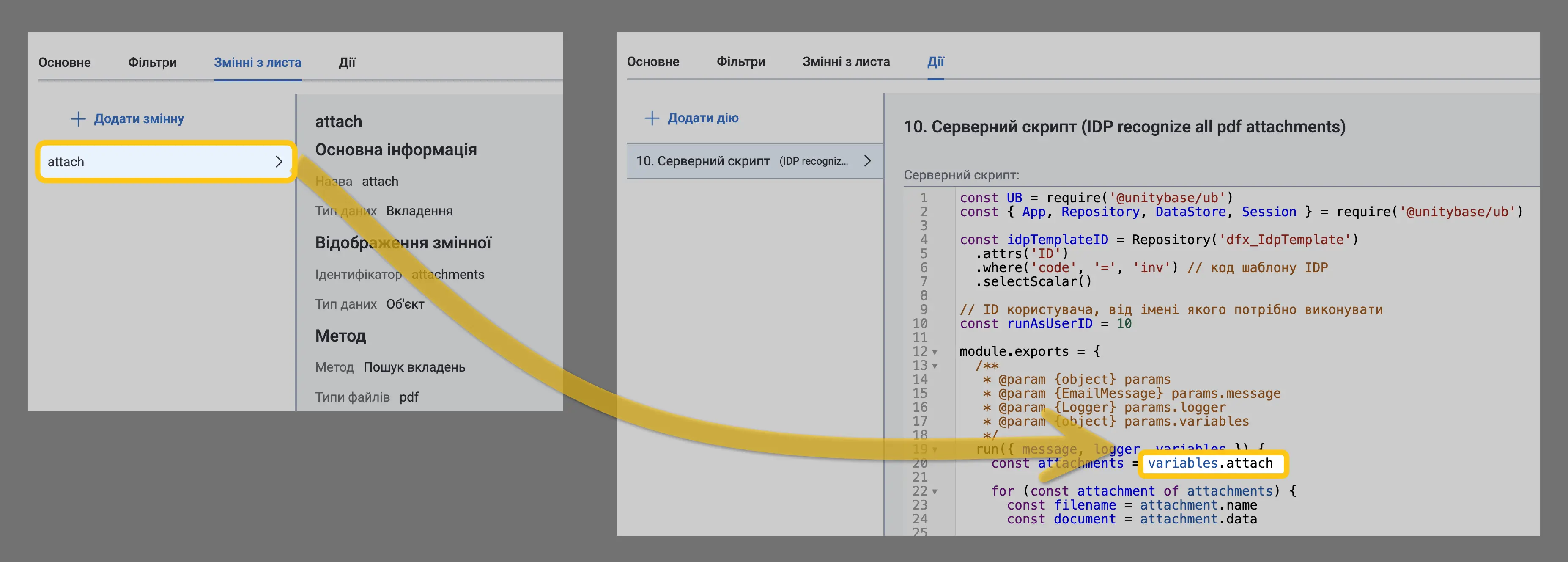1568x562 pixels.
Task: Click the plus icon beside Додати змінну
Action: coord(78,119)
